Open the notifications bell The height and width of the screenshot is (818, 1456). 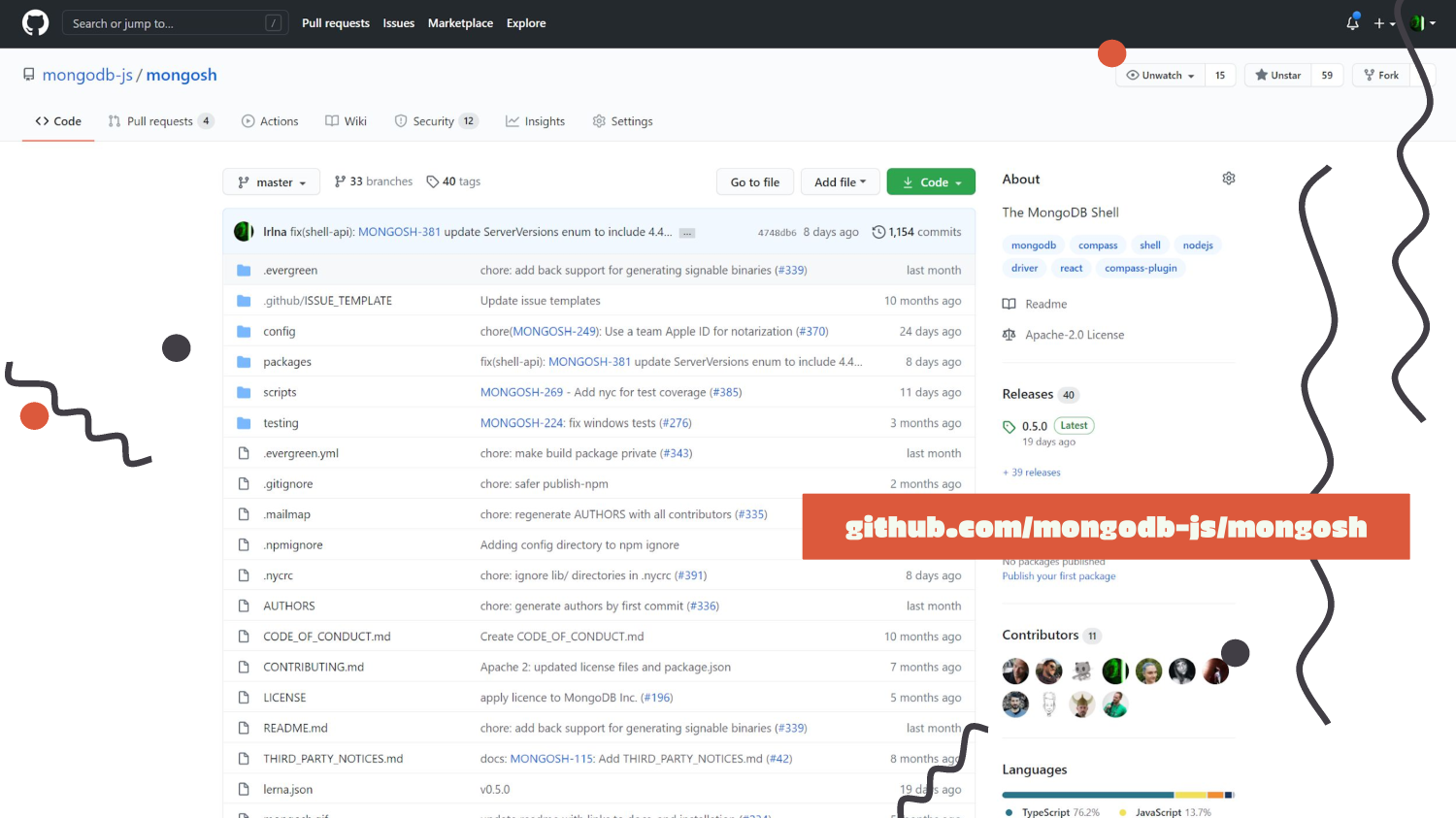tap(1352, 23)
